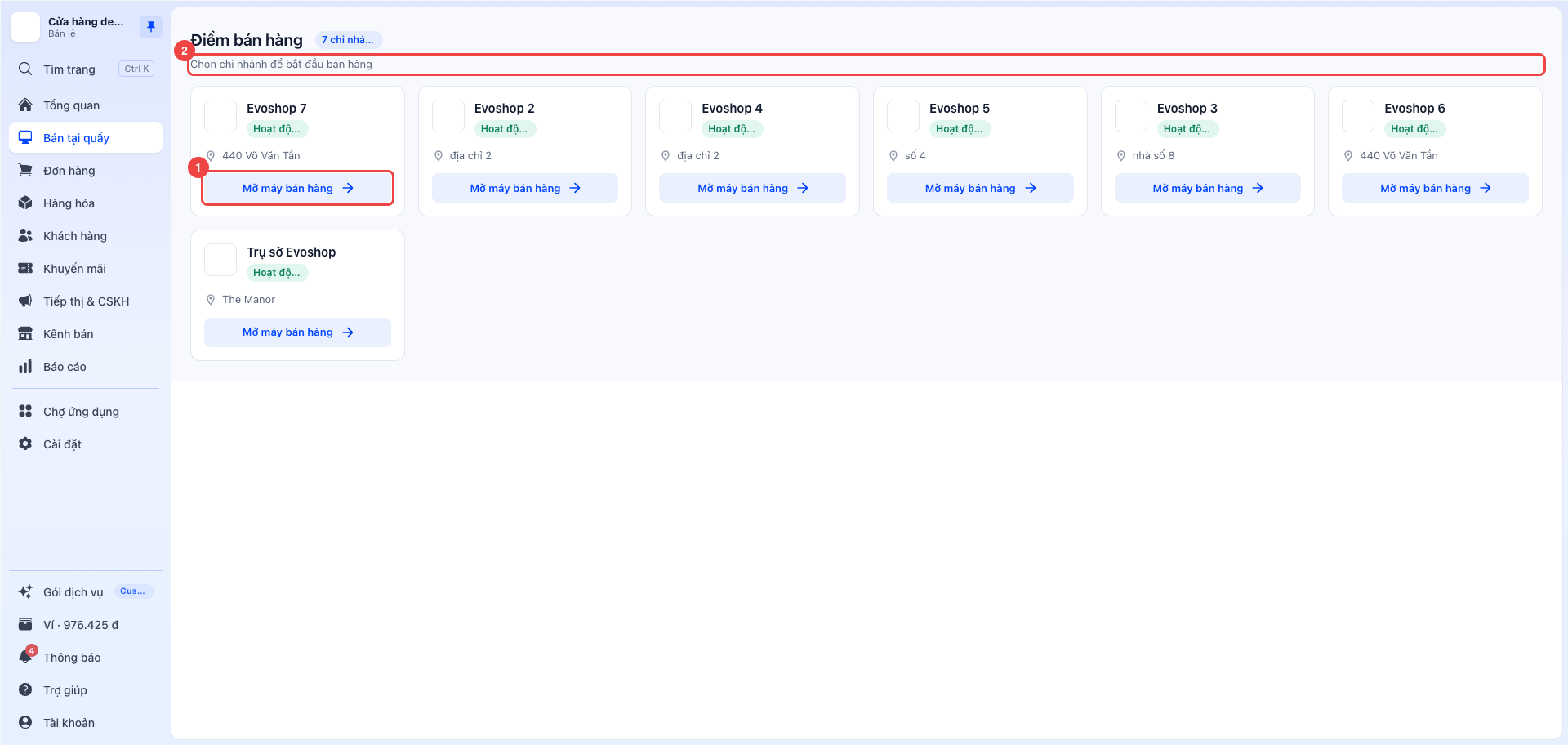Select Bán tại quầy menu item
The image size is (1568, 745).
[x=86, y=137]
